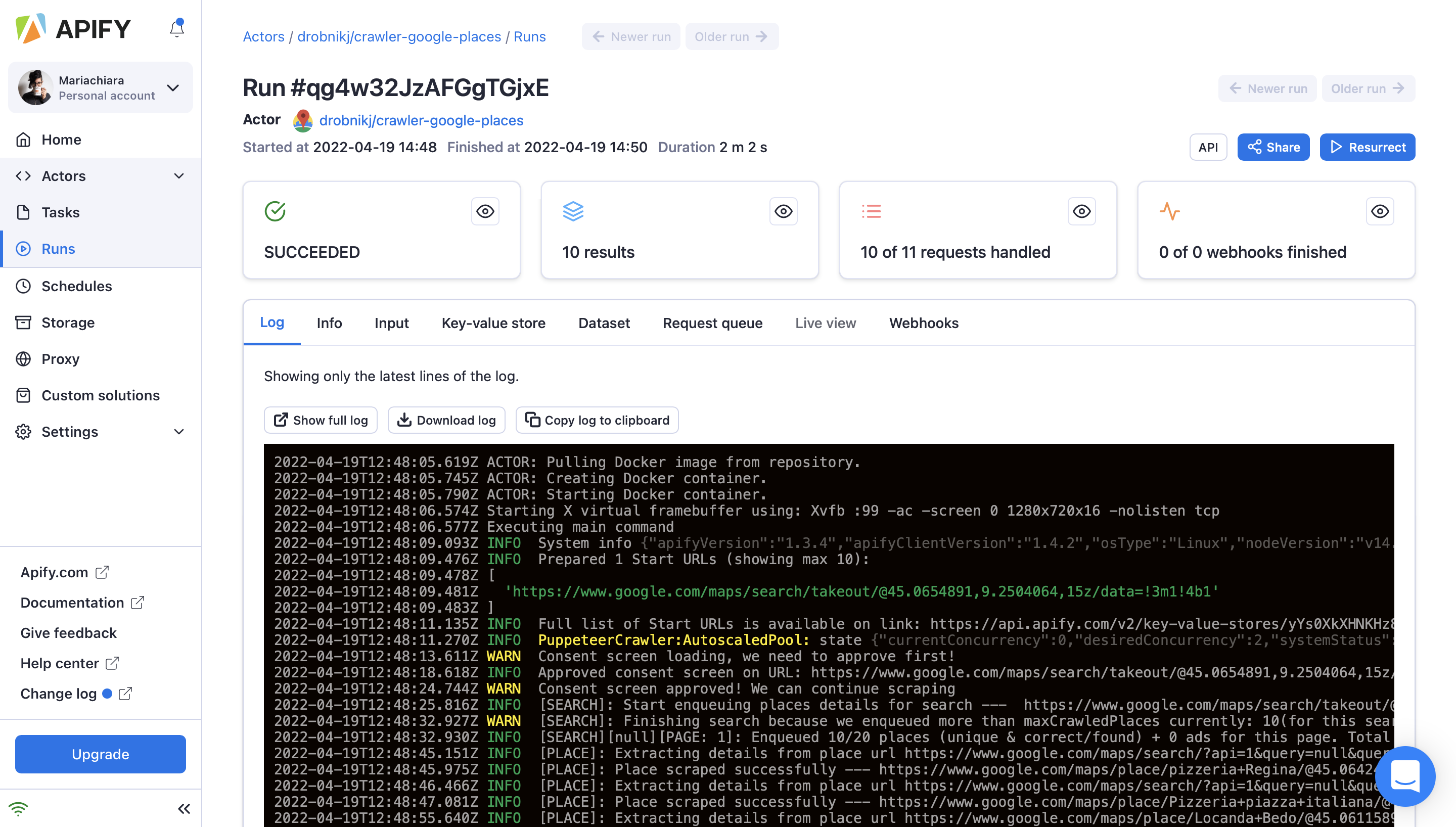This screenshot has height=827, width=1456.
Task: Switch to the Input tab
Action: click(x=391, y=323)
